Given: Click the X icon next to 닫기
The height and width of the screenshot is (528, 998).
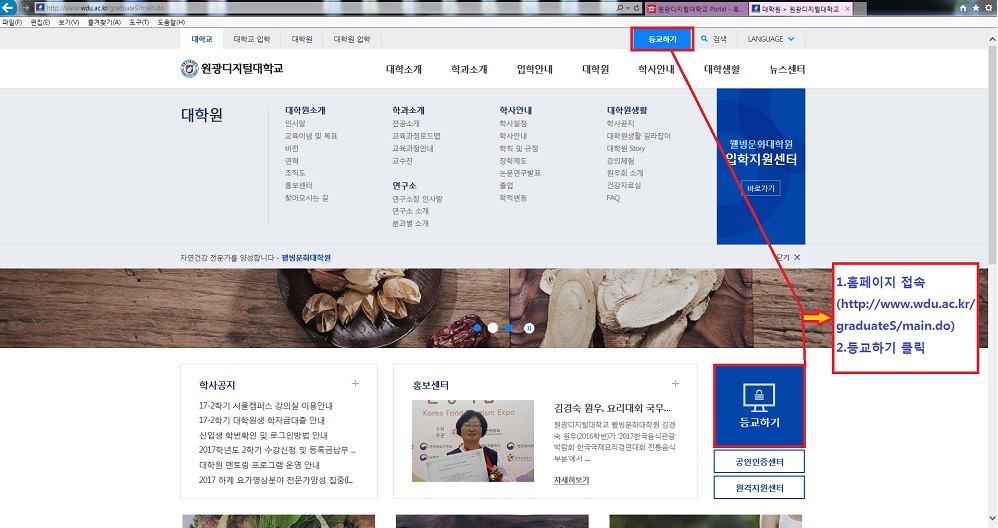Looking at the screenshot, I should click(798, 258).
